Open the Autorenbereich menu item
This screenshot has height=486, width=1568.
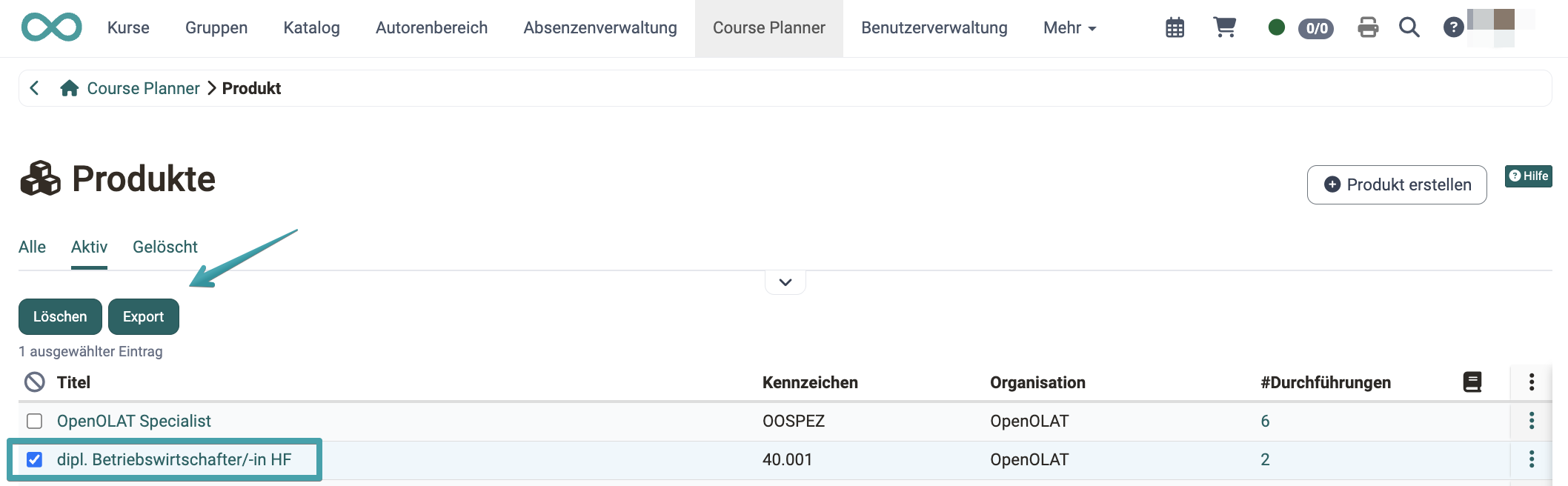pos(431,27)
